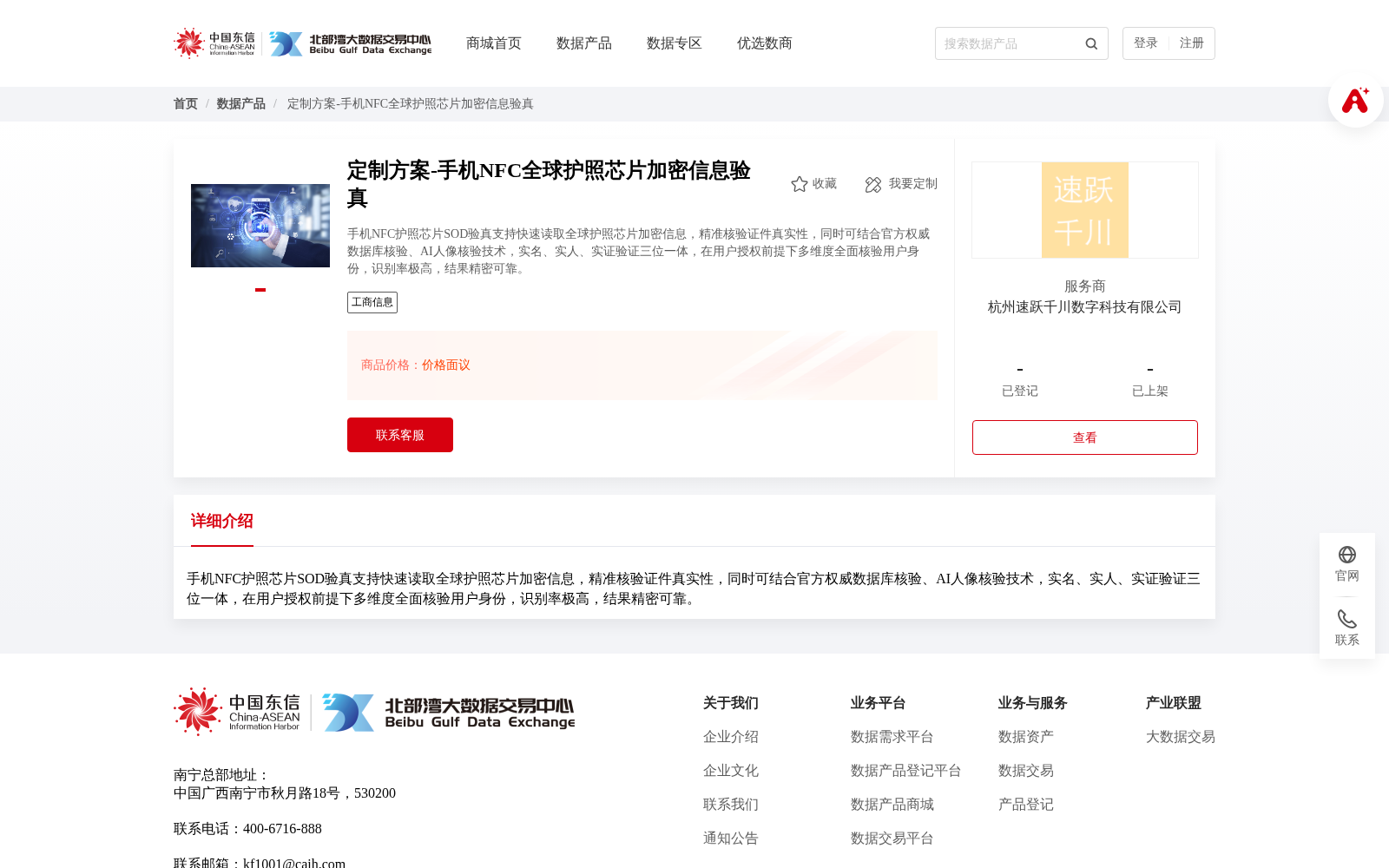Viewport: 1389px width, 868px height.
Task: Open footer link 数据需求平台
Action: point(892,737)
